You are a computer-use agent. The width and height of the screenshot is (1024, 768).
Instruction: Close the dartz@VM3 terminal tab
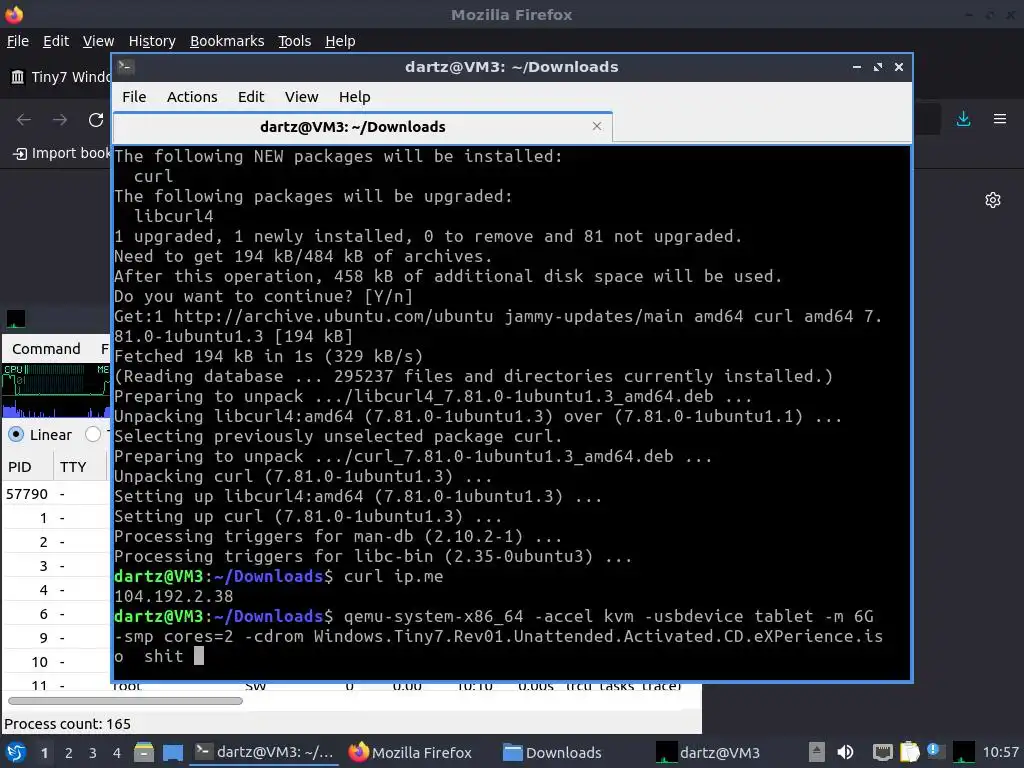596,126
